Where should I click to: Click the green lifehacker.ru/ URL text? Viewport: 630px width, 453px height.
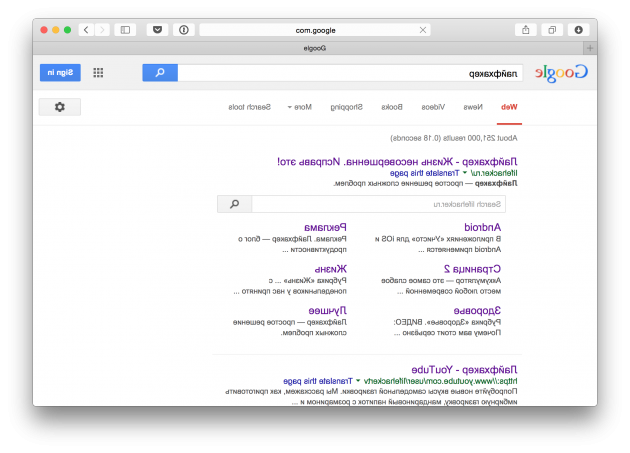coord(494,173)
